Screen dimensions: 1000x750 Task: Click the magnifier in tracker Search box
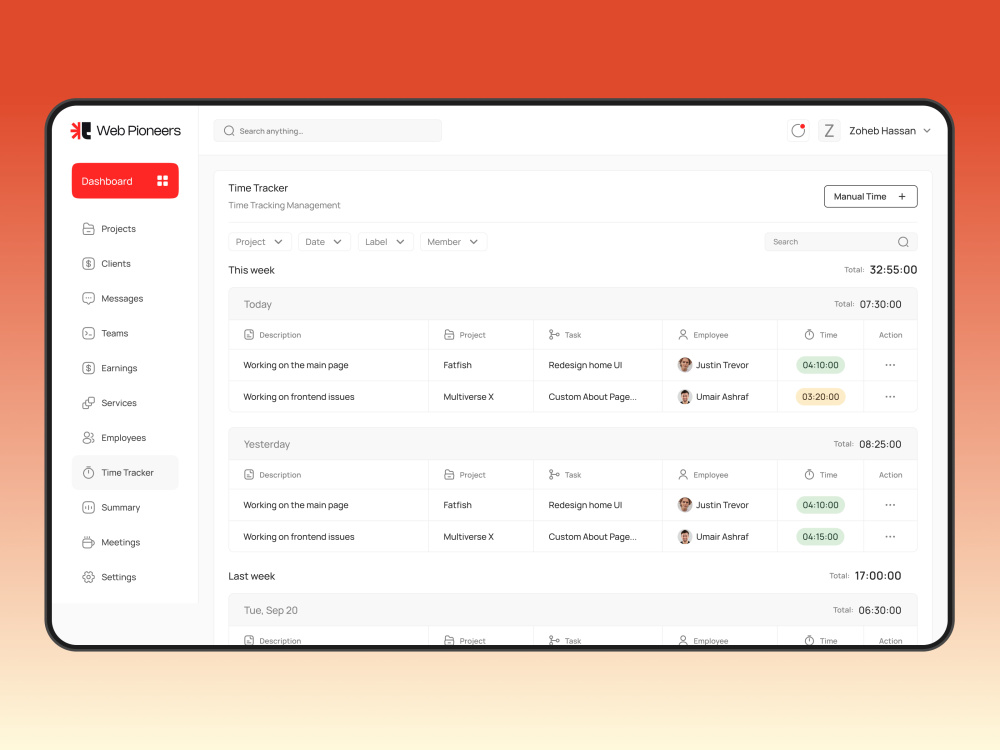(903, 242)
